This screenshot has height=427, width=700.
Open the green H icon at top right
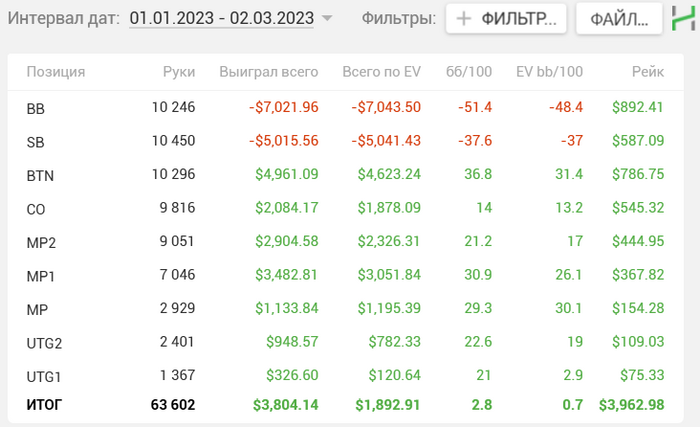683,18
